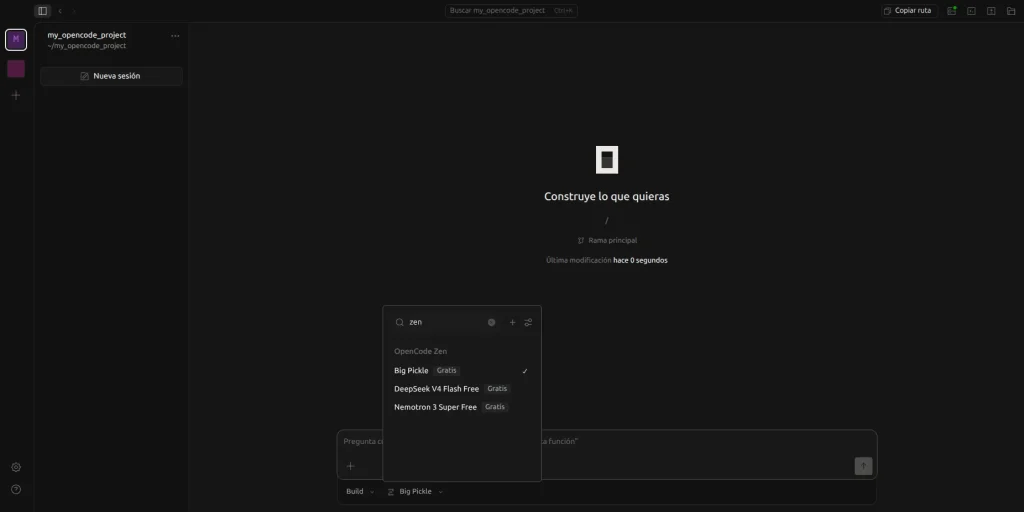This screenshot has height=512, width=1024.
Task: Click the Gratis badge next to DeepSeek
Action: pyautogui.click(x=497, y=389)
